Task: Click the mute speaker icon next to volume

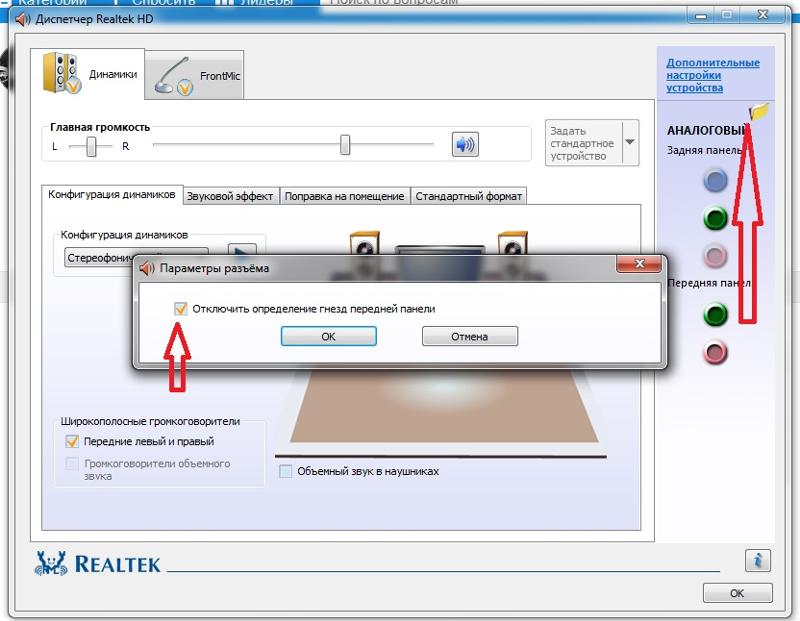Action: click(x=465, y=144)
